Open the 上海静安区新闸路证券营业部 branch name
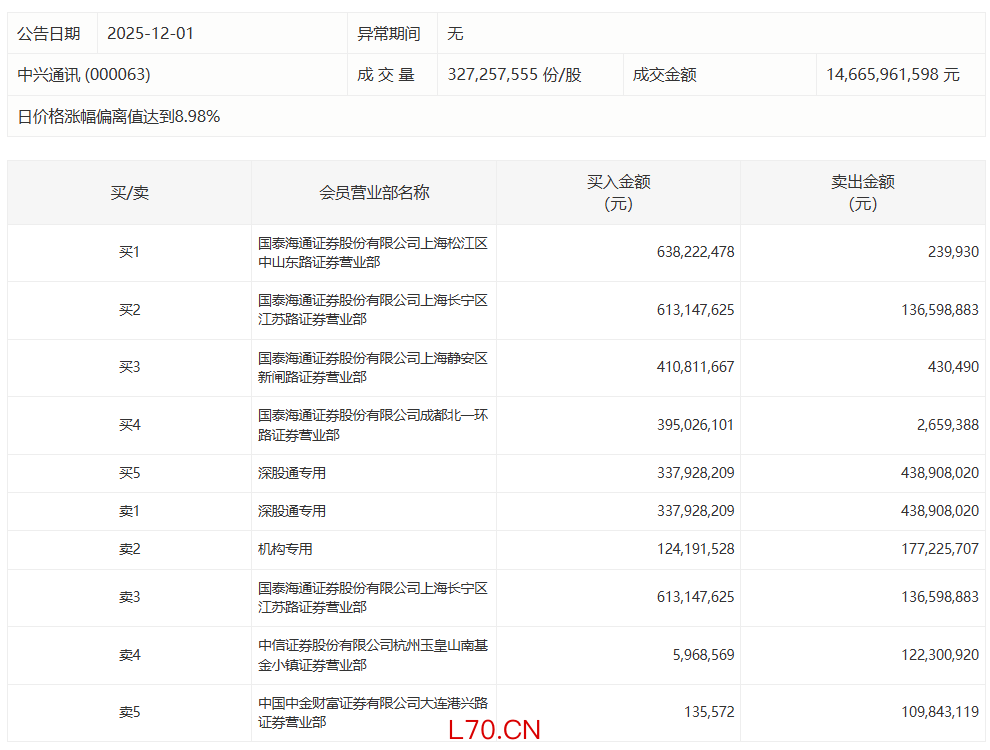The image size is (990, 750). pyautogui.click(x=372, y=367)
